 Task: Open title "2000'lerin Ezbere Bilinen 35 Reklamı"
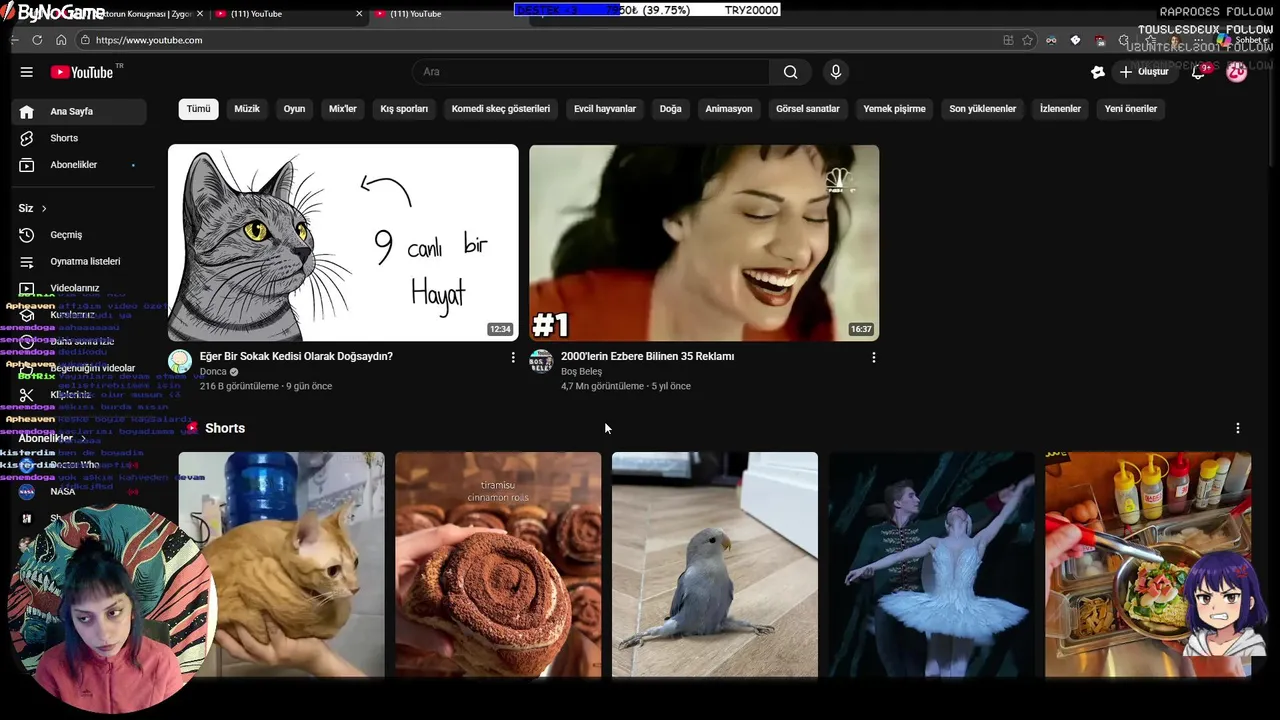coord(647,356)
